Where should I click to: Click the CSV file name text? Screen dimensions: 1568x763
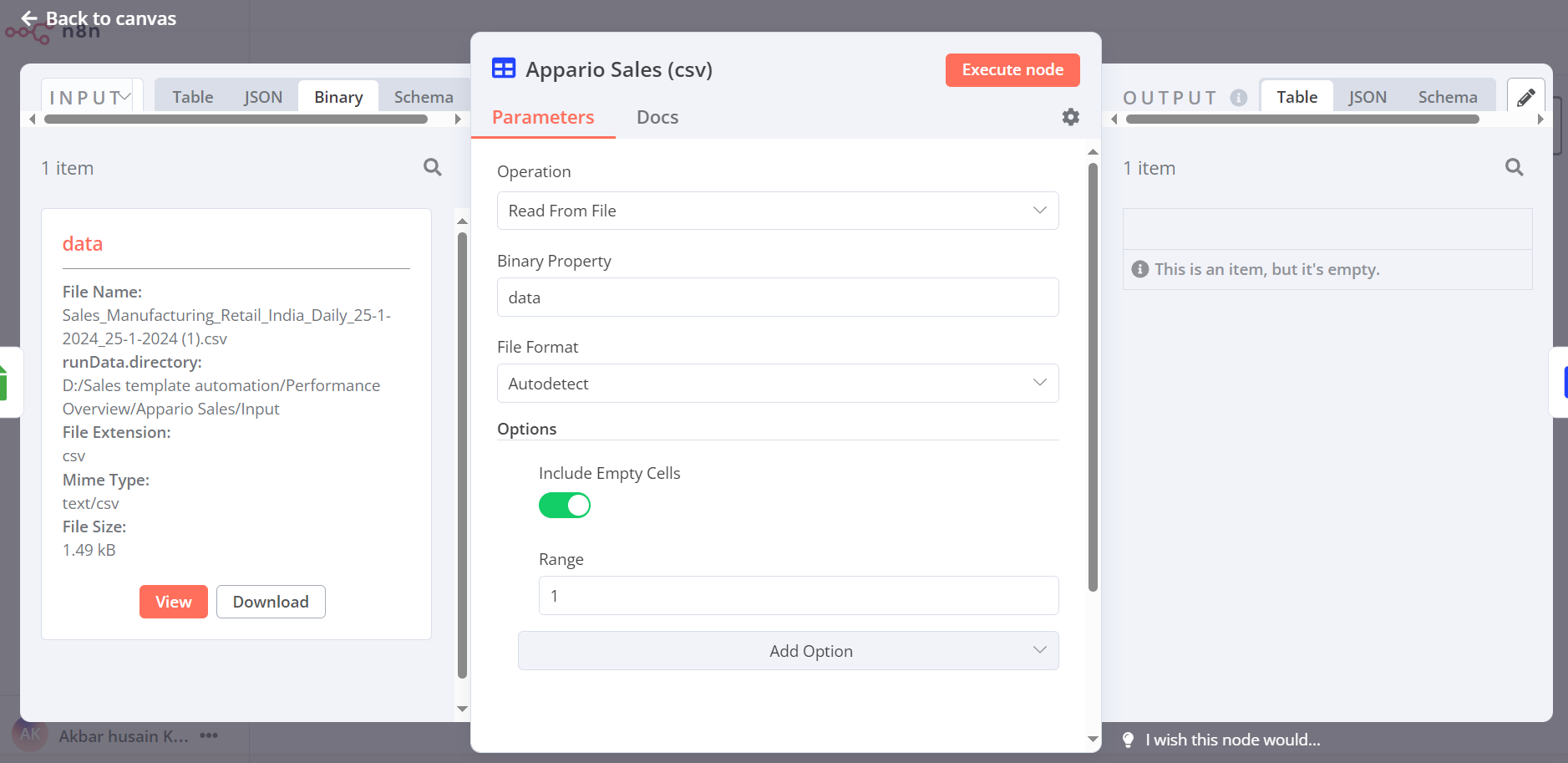tap(226, 327)
